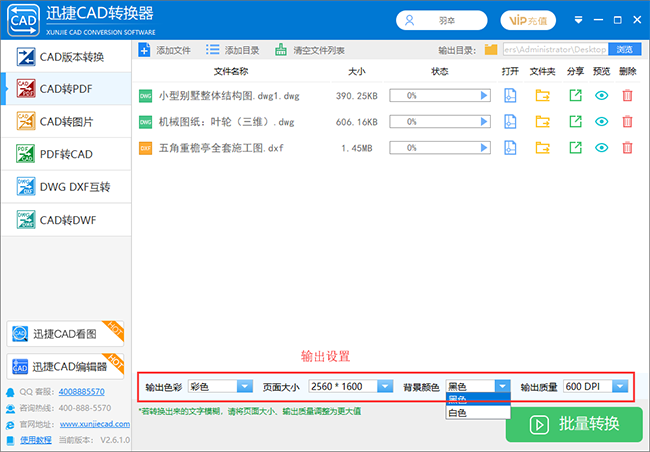Toggle preview eye for 五角重檐亭 dxf row
Screen dimensions: 650x452
tap(601, 148)
